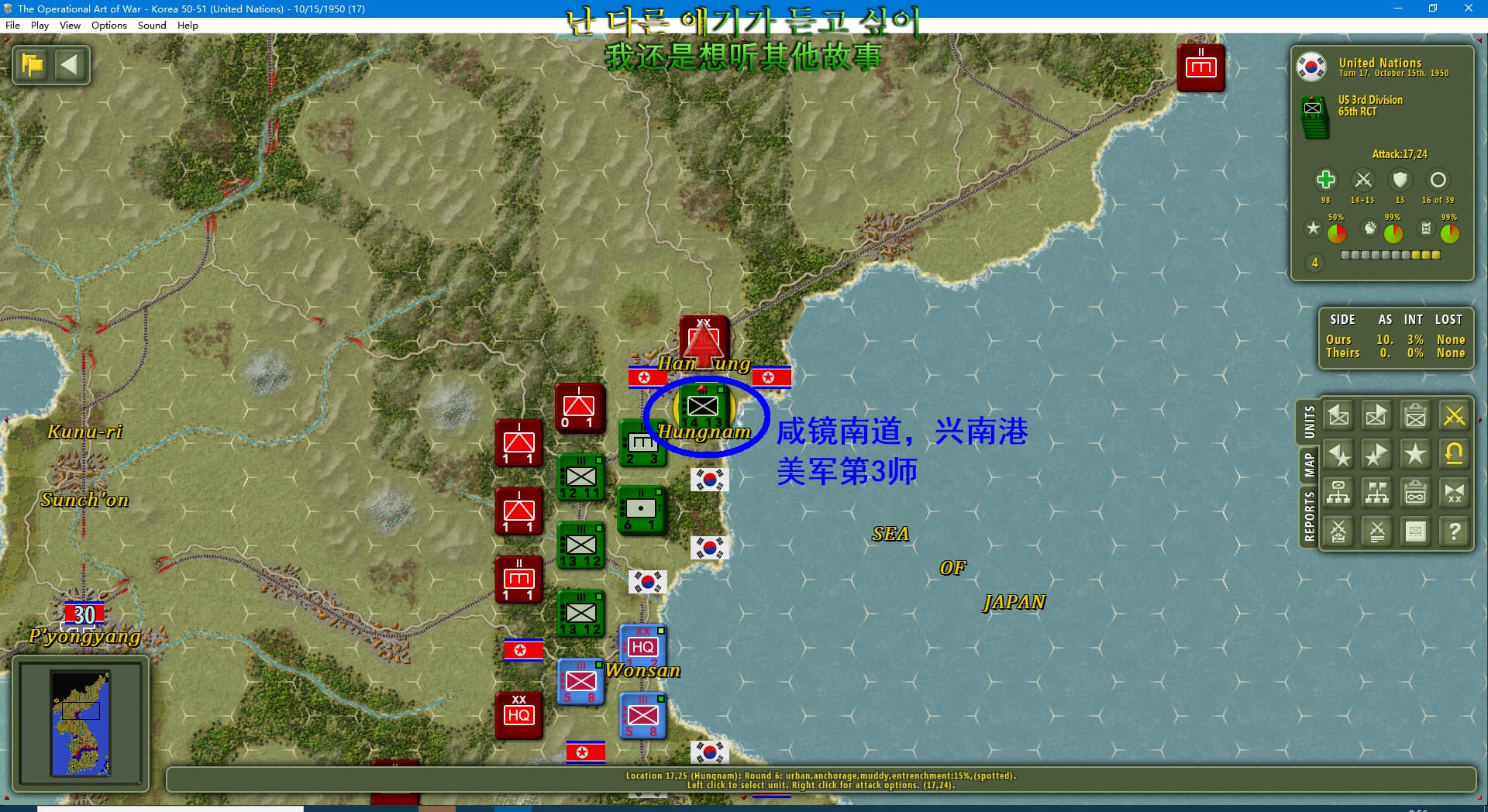1488x812 pixels.
Task: Click crossed swords attack strength icon
Action: 1362,180
